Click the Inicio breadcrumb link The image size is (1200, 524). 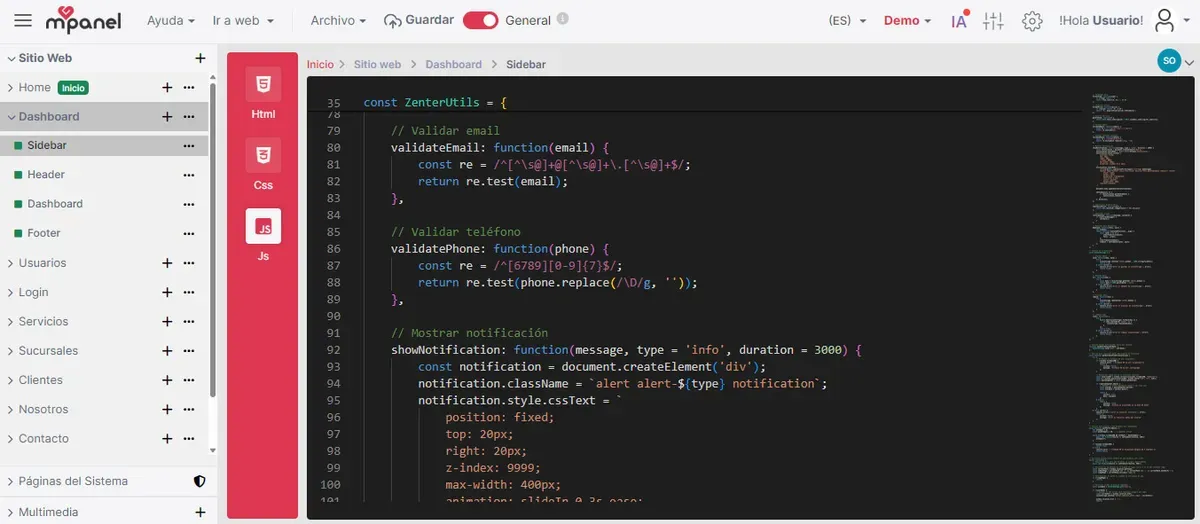320,64
